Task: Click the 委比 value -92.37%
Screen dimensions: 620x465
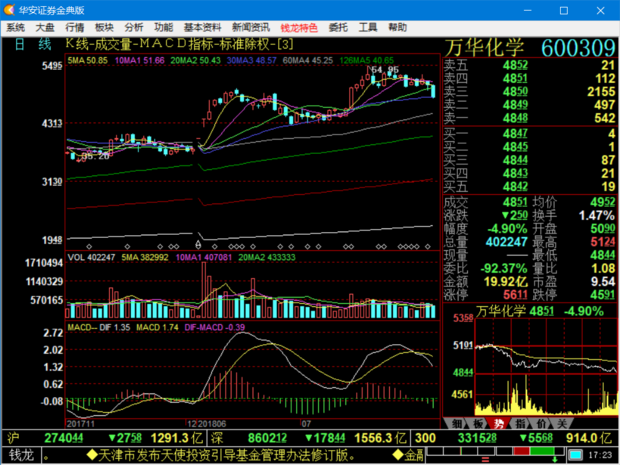Action: (504, 268)
